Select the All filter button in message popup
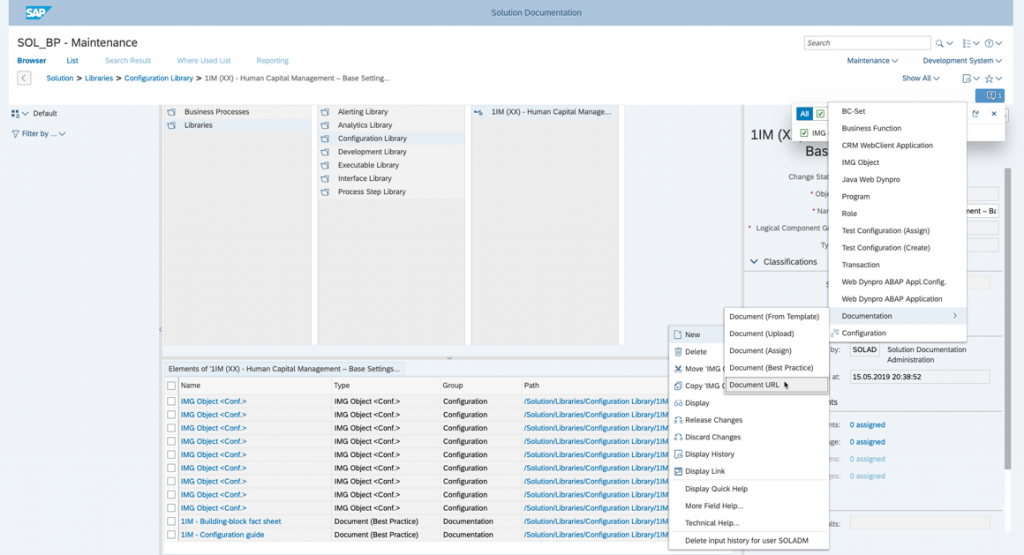The width and height of the screenshot is (1024, 555). click(805, 114)
